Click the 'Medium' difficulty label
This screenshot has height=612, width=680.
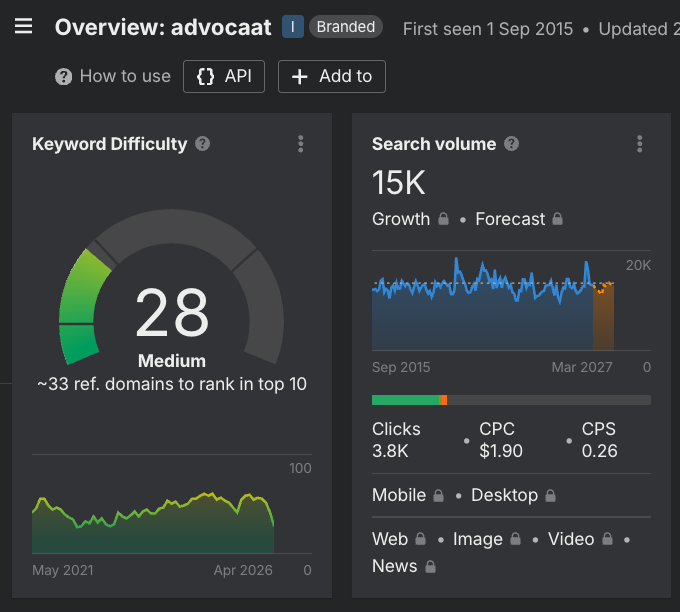tap(172, 361)
